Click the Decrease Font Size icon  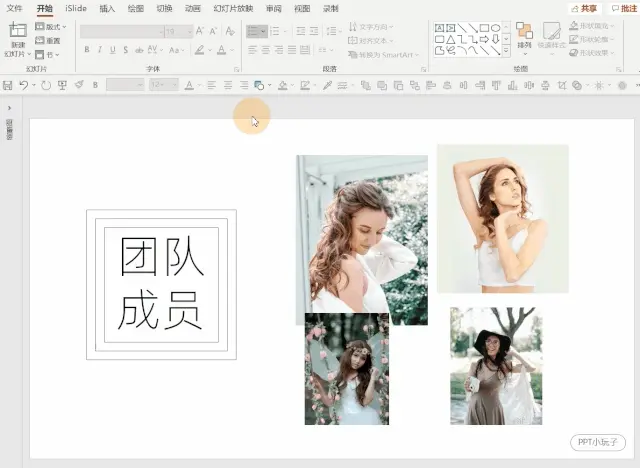point(213,31)
